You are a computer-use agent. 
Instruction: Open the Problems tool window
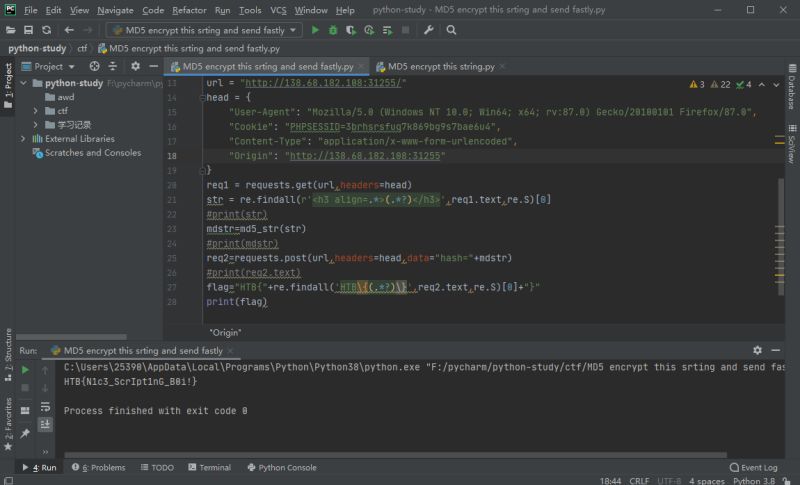[x=98, y=468]
